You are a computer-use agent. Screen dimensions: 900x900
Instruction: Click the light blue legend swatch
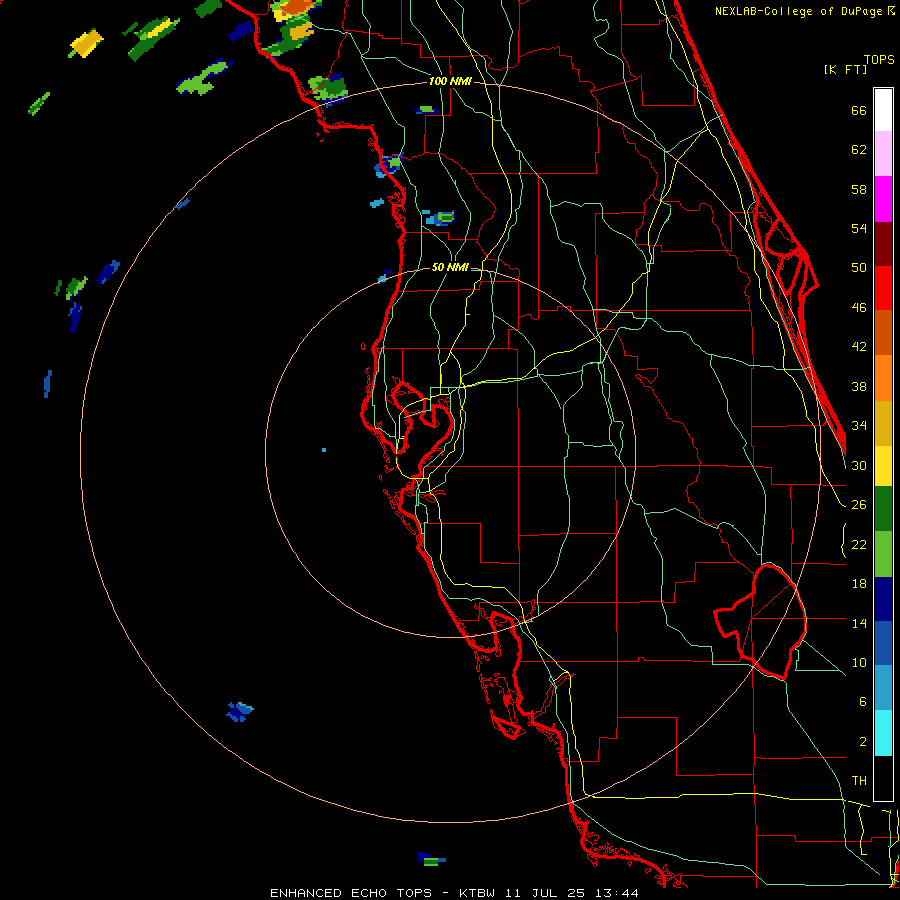click(883, 688)
